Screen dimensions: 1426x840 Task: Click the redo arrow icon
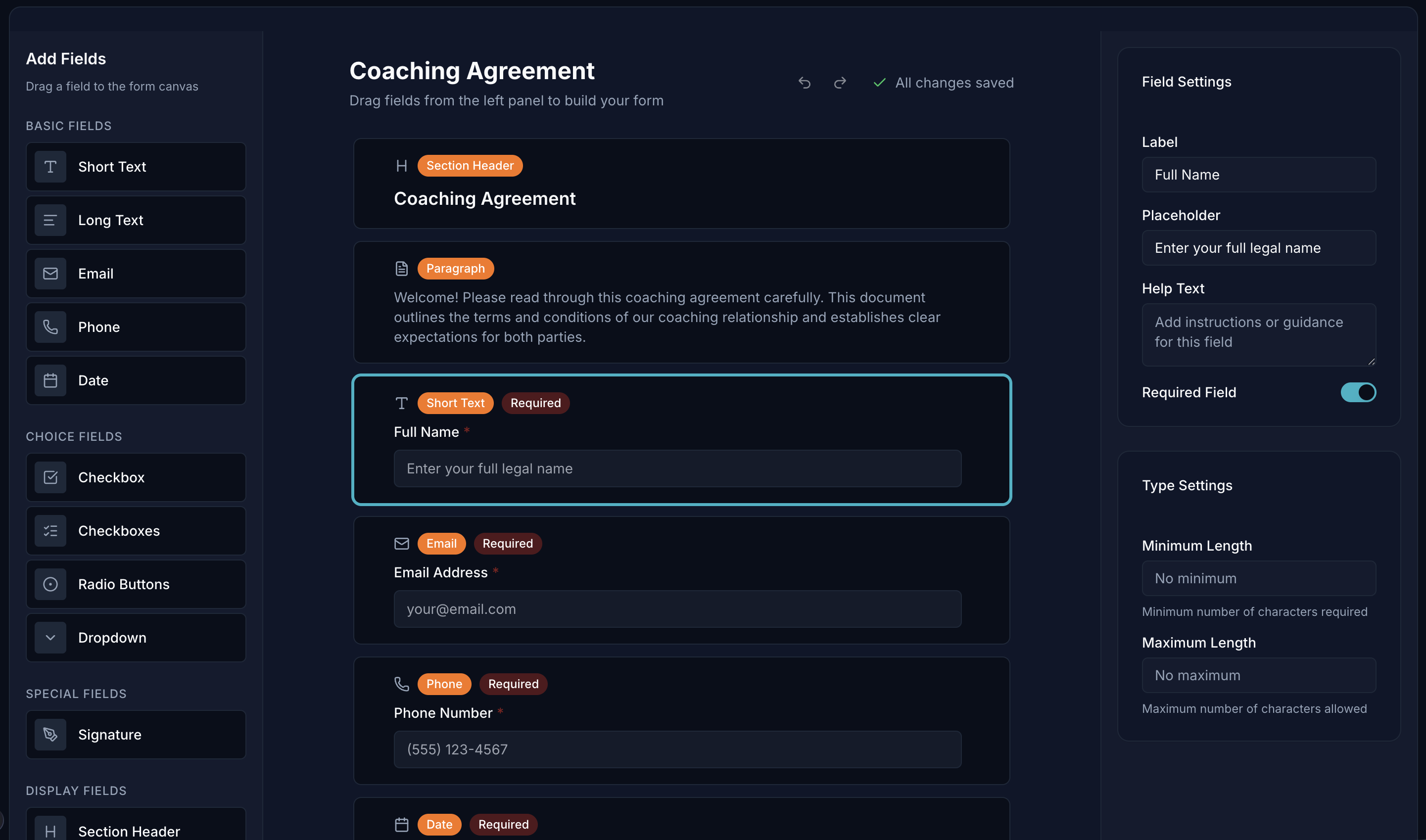coord(840,83)
